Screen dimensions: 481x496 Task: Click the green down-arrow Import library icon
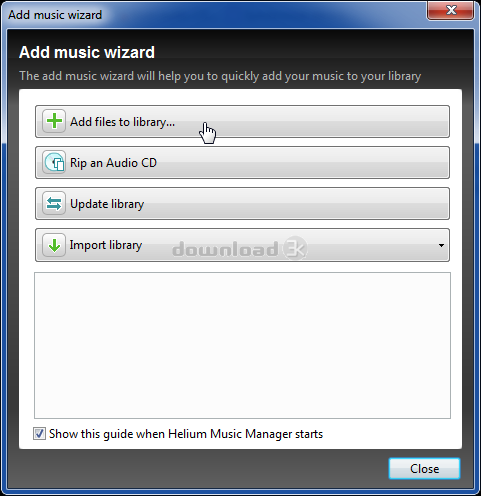click(54, 245)
